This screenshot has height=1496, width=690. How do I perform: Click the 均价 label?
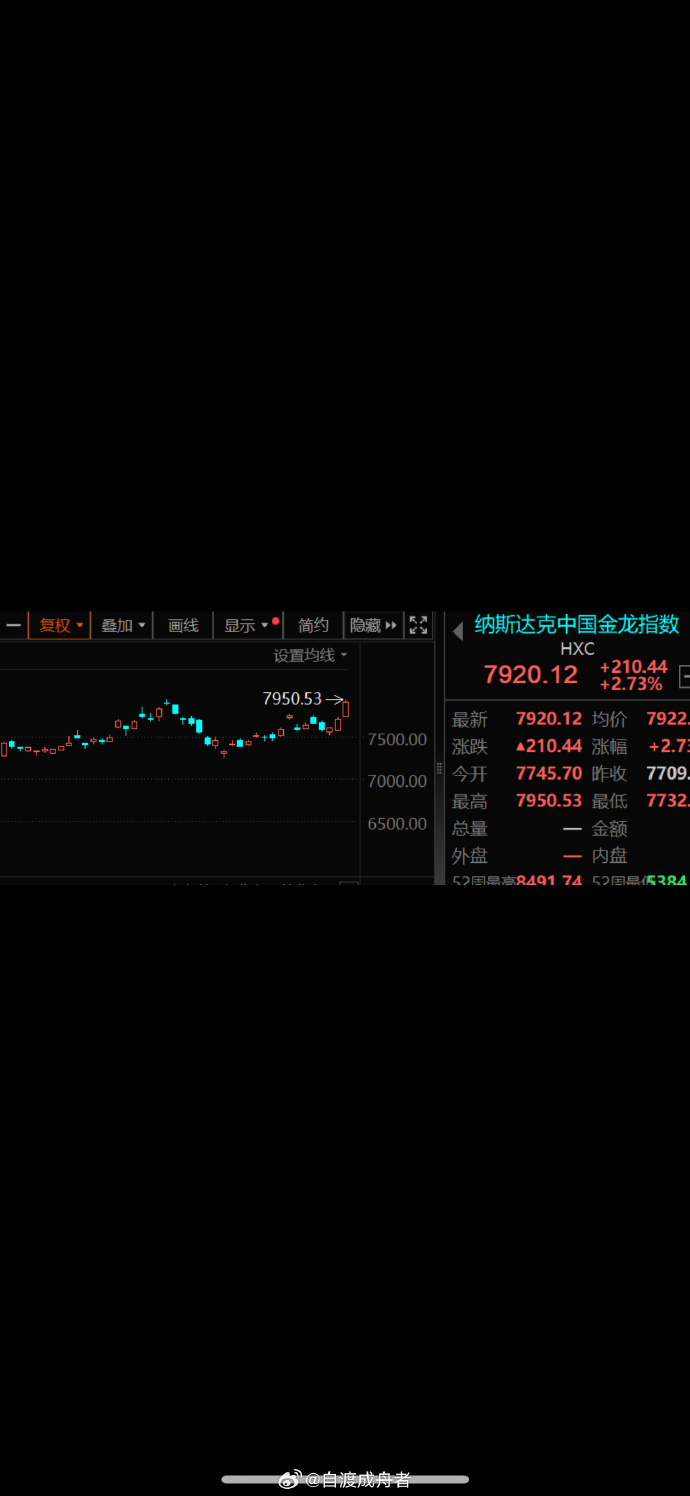pos(609,719)
